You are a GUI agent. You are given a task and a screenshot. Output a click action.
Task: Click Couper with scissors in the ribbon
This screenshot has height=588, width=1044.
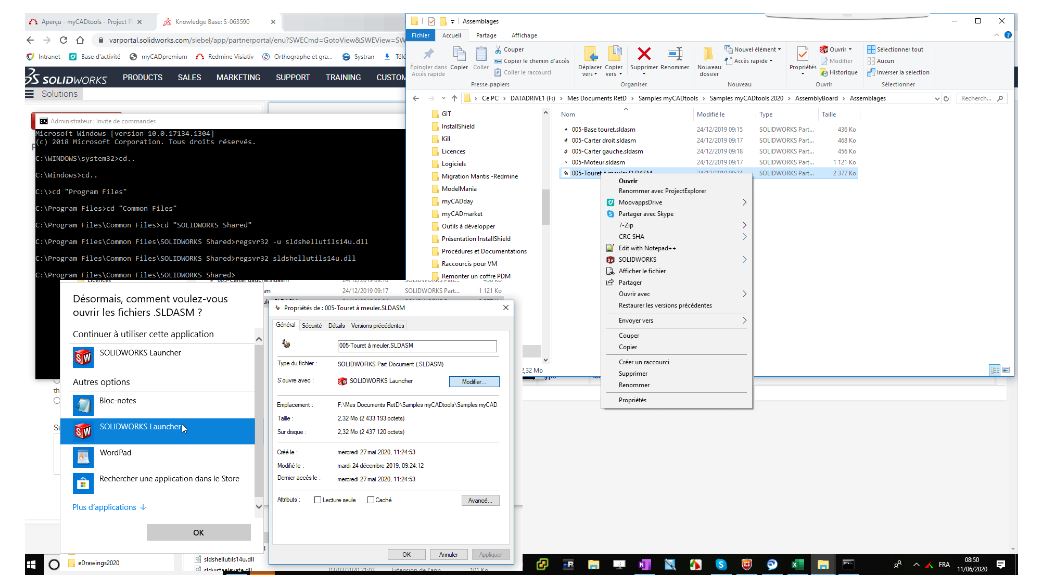coord(509,49)
